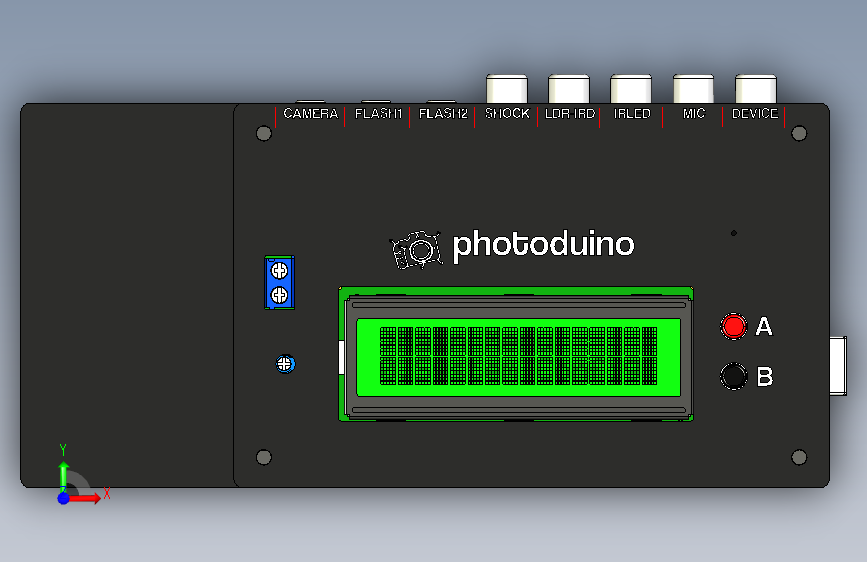Click the small microphone hole above button A
Image resolution: width=867 pixels, height=562 pixels.
pyautogui.click(x=734, y=233)
